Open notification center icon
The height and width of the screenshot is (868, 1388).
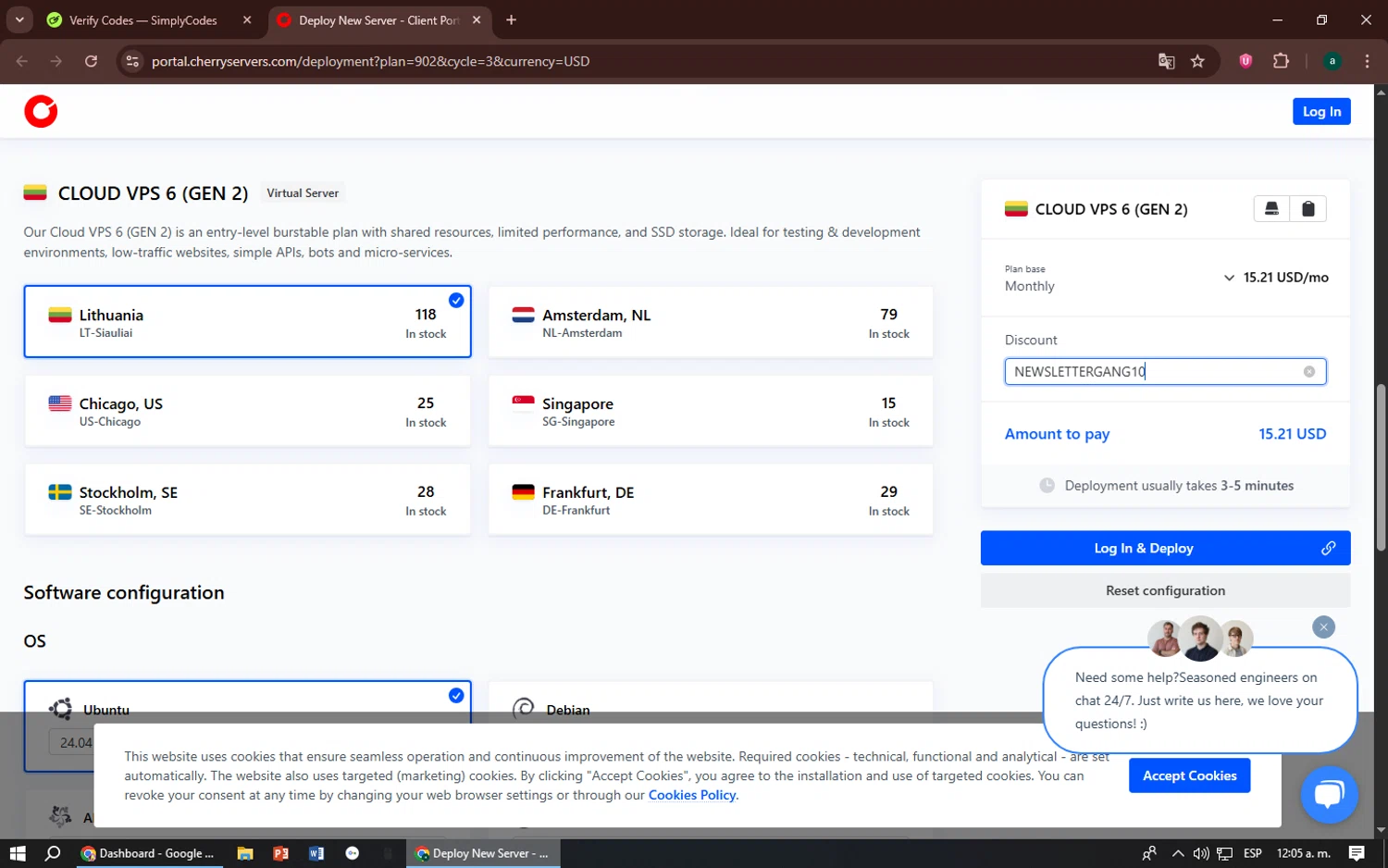point(1357,853)
